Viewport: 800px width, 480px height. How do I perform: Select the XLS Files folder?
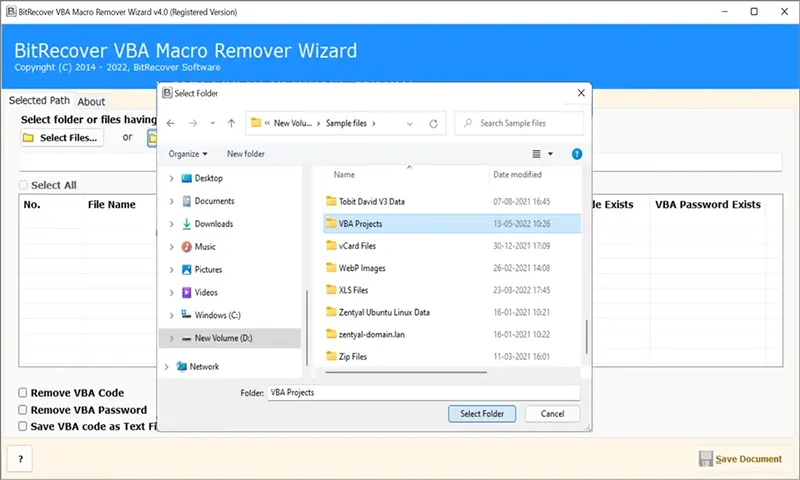click(347, 290)
